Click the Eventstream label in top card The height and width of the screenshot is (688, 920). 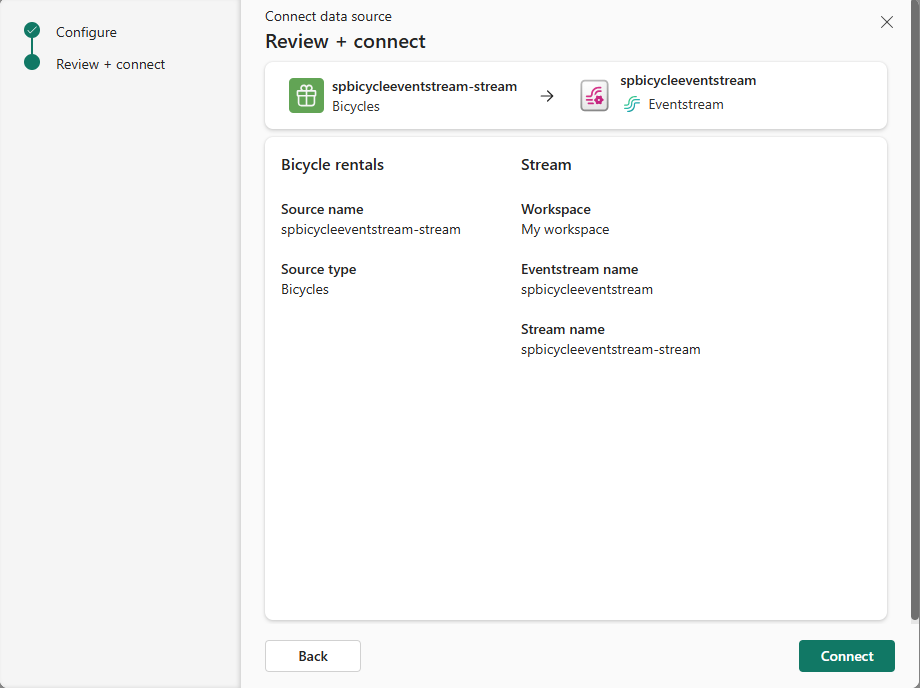686,104
